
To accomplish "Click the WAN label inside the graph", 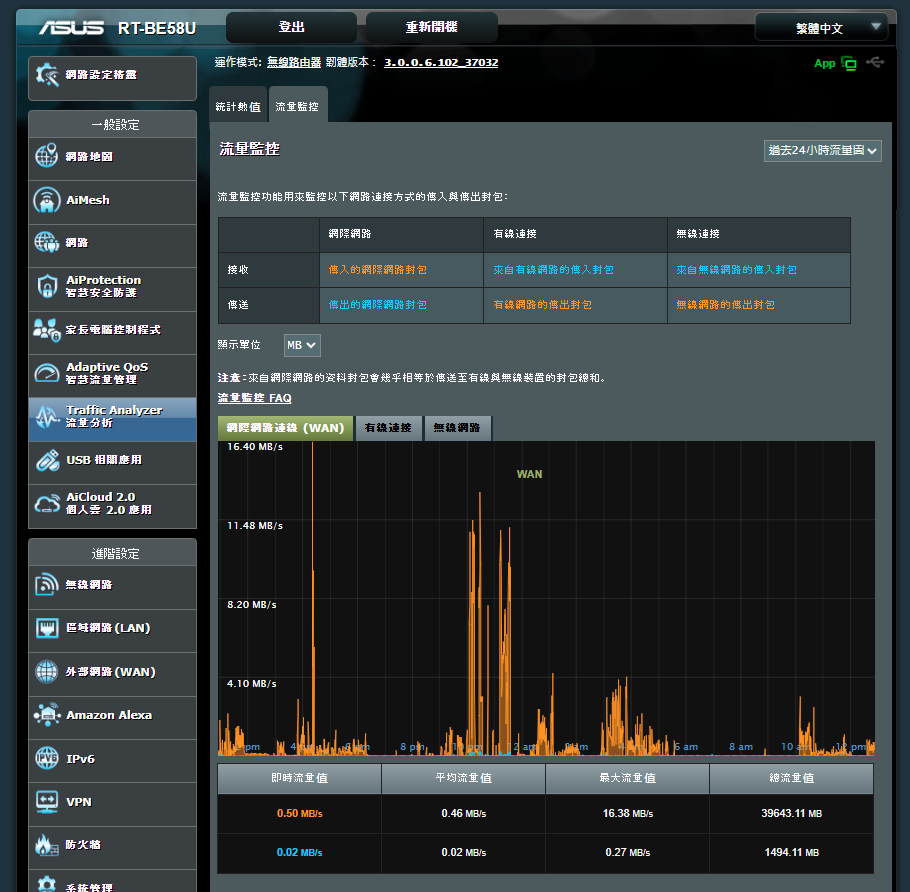I will pyautogui.click(x=529, y=474).
